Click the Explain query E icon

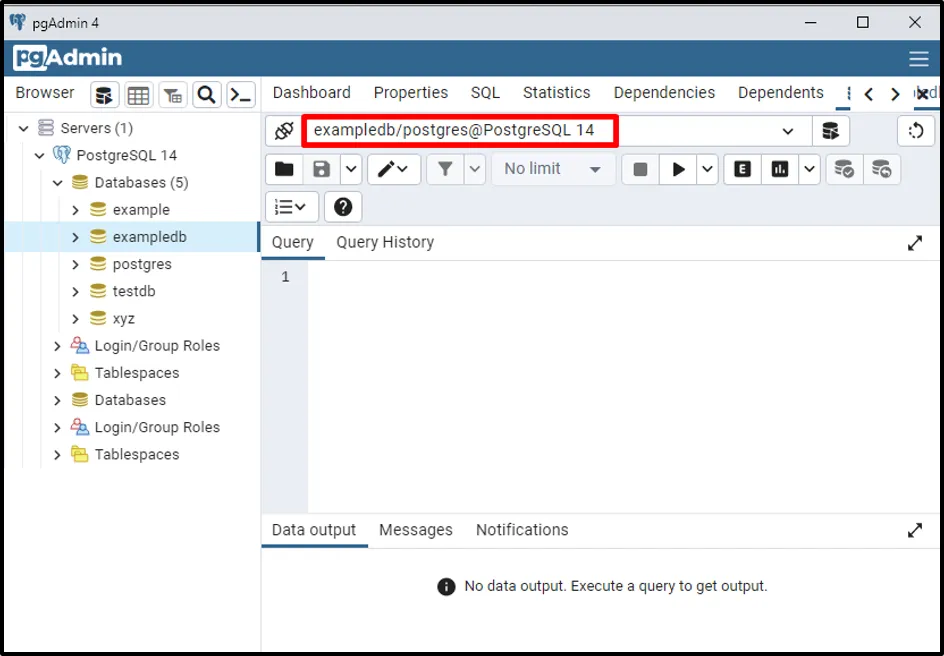click(742, 170)
